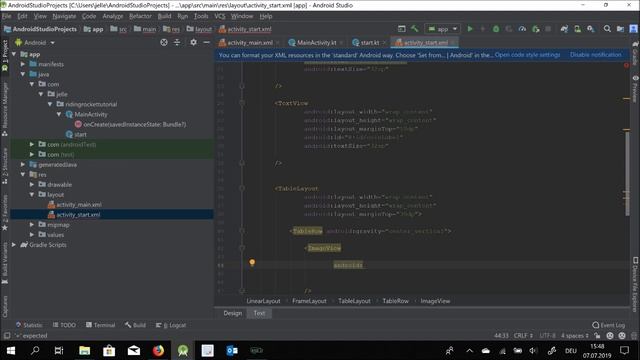Click the editor vertical scrollbar
Image resolution: width=640 pixels, height=360 pixels.
627,173
